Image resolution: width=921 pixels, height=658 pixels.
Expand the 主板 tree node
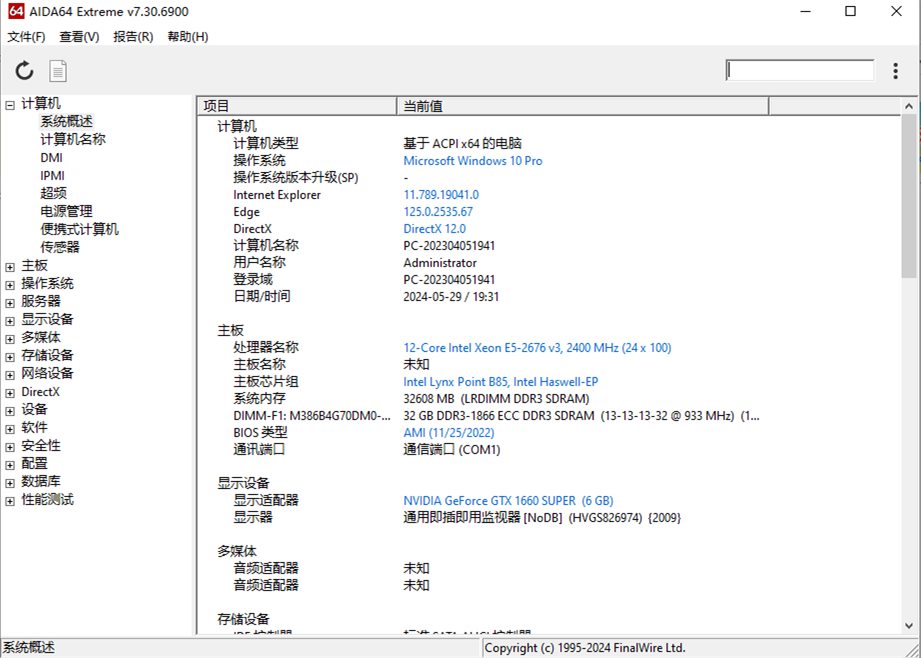click(x=10, y=266)
